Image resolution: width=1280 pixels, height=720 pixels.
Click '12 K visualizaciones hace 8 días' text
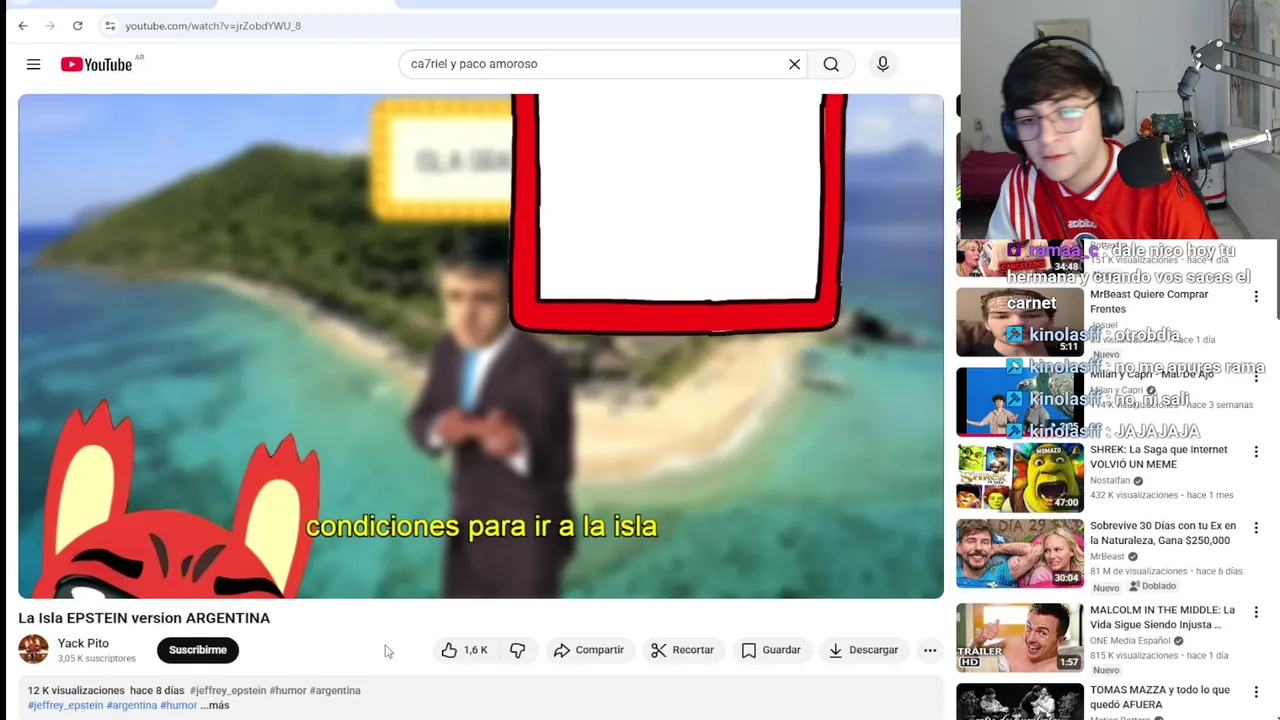[106, 690]
